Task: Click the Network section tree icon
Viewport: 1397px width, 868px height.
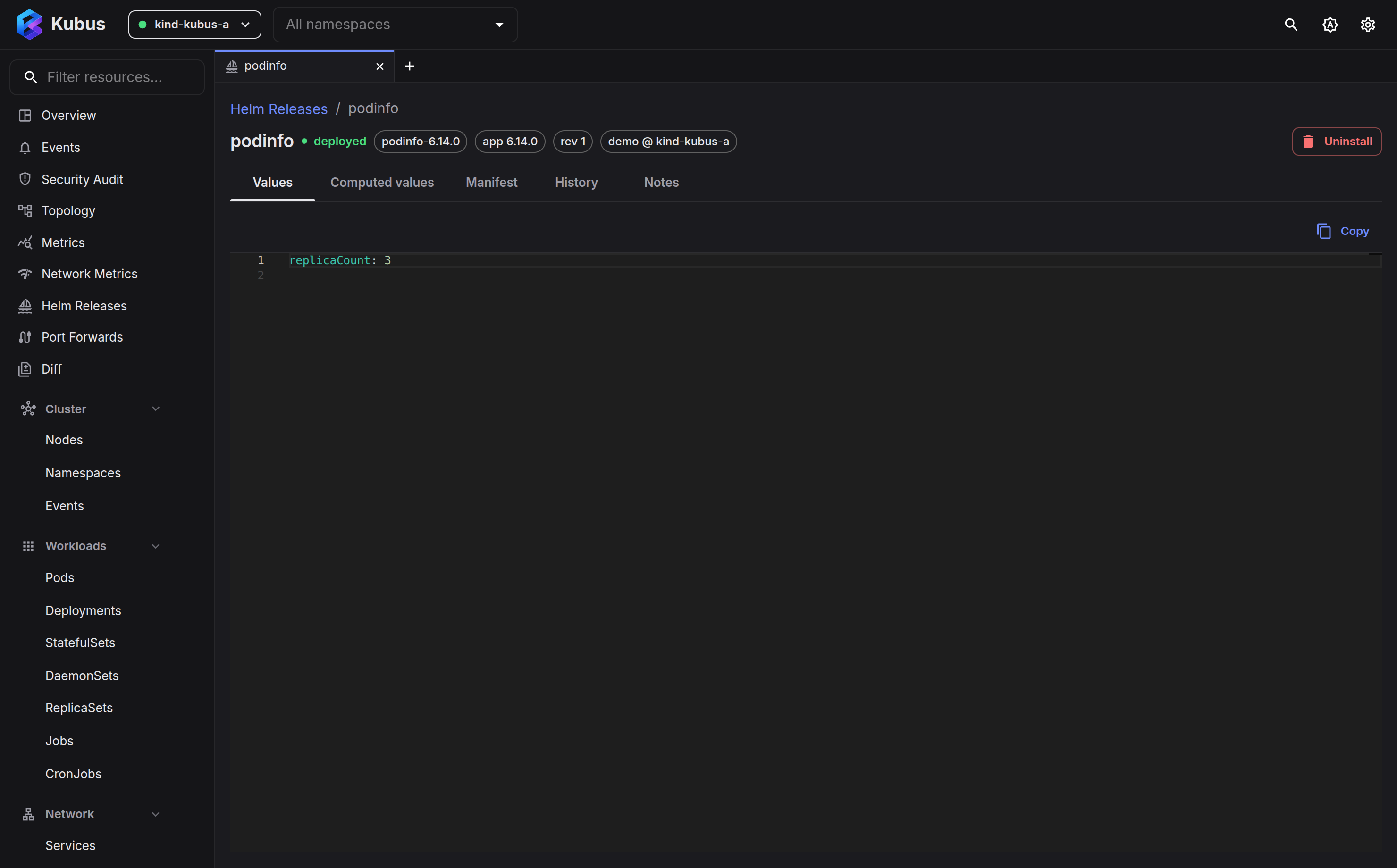Action: (28, 813)
